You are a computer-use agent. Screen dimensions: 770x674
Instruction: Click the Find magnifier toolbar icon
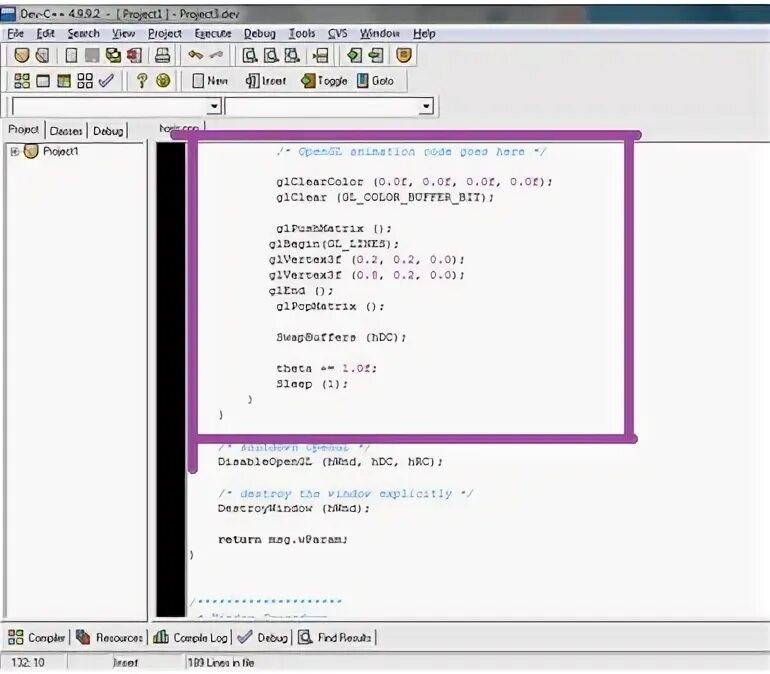250,55
